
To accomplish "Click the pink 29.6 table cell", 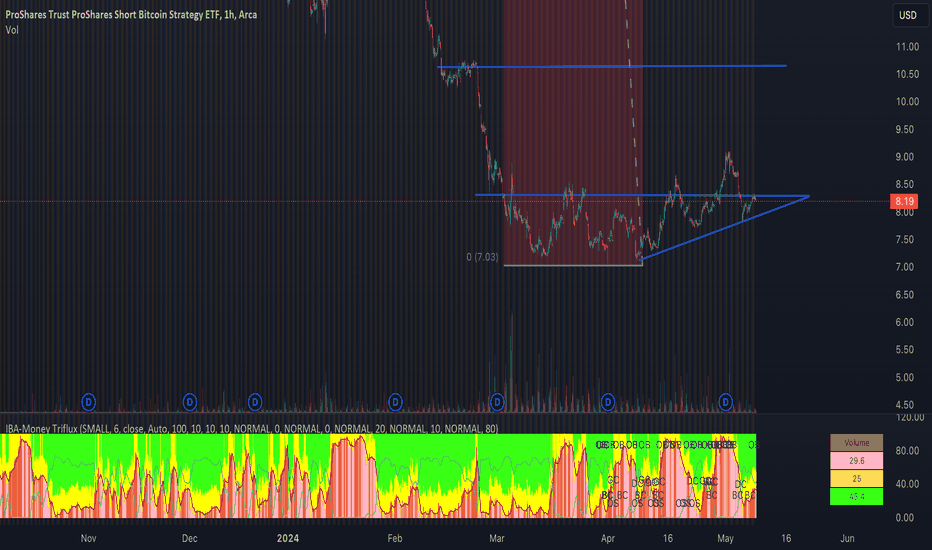I will (x=857, y=461).
